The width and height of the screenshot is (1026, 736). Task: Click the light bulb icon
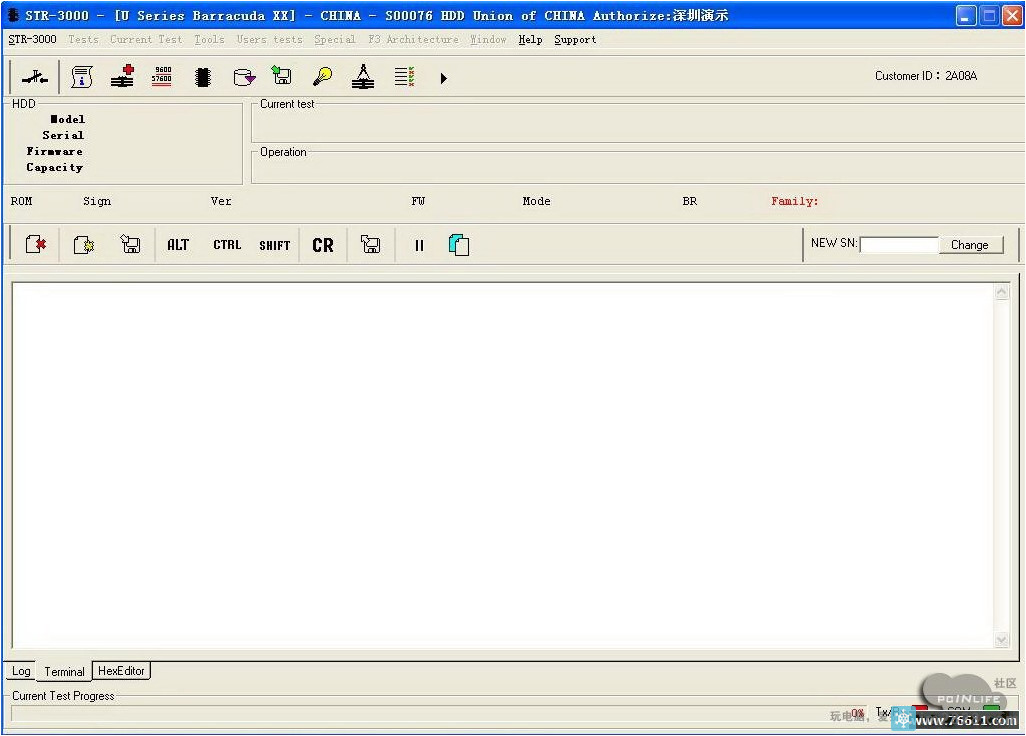click(x=322, y=77)
